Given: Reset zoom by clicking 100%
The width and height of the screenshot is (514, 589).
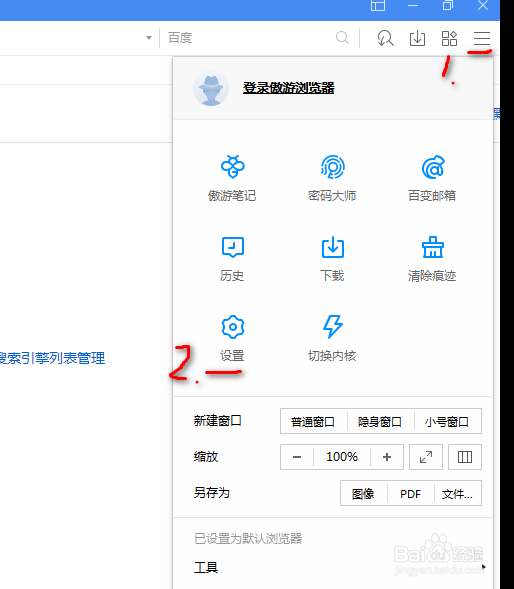Looking at the screenshot, I should pyautogui.click(x=342, y=457).
